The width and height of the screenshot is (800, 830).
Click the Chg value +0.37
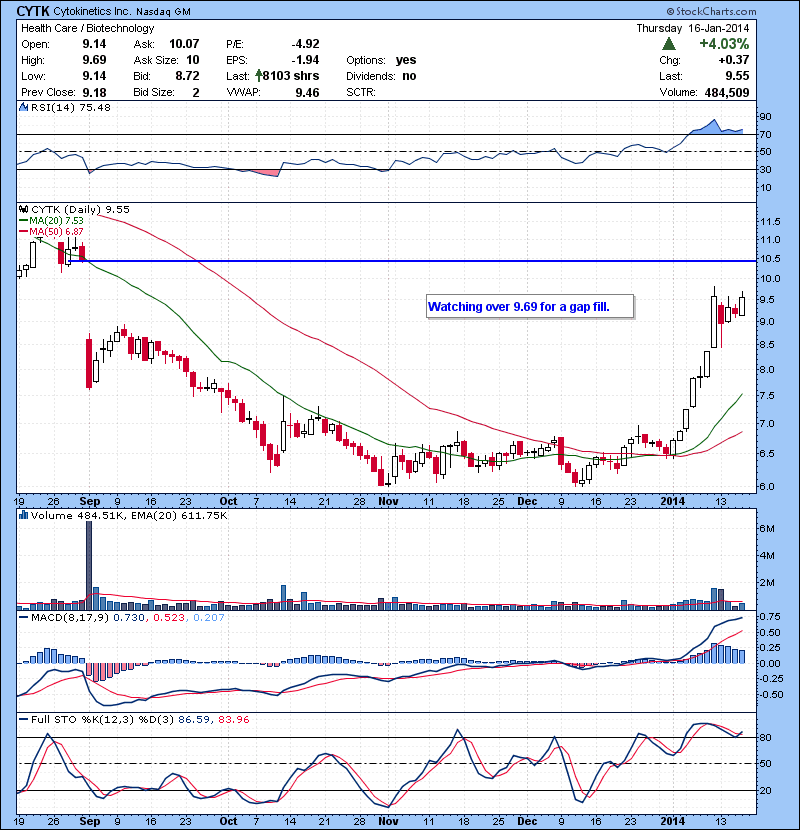(734, 60)
